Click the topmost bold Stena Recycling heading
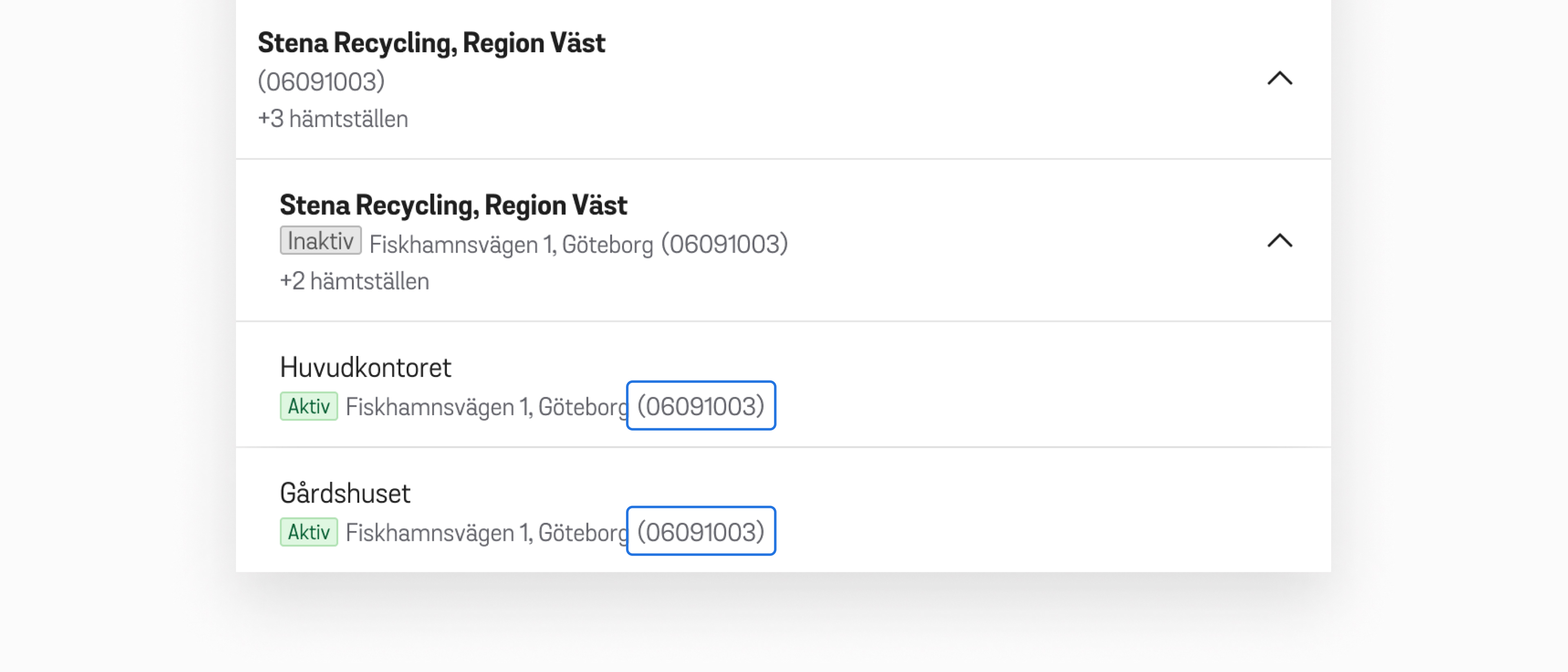This screenshot has width=1568, height=672. coord(431,43)
